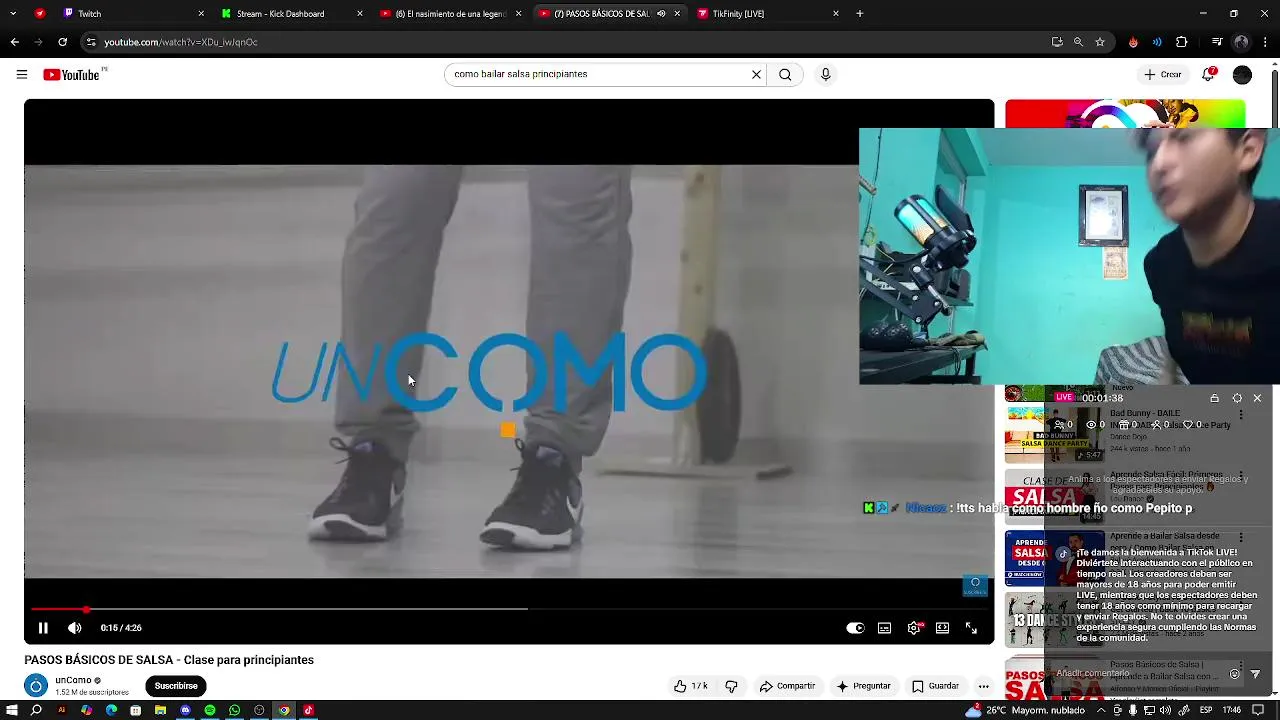The height and width of the screenshot is (720, 1280).
Task: Switch player to theater mode
Action: 942,628
